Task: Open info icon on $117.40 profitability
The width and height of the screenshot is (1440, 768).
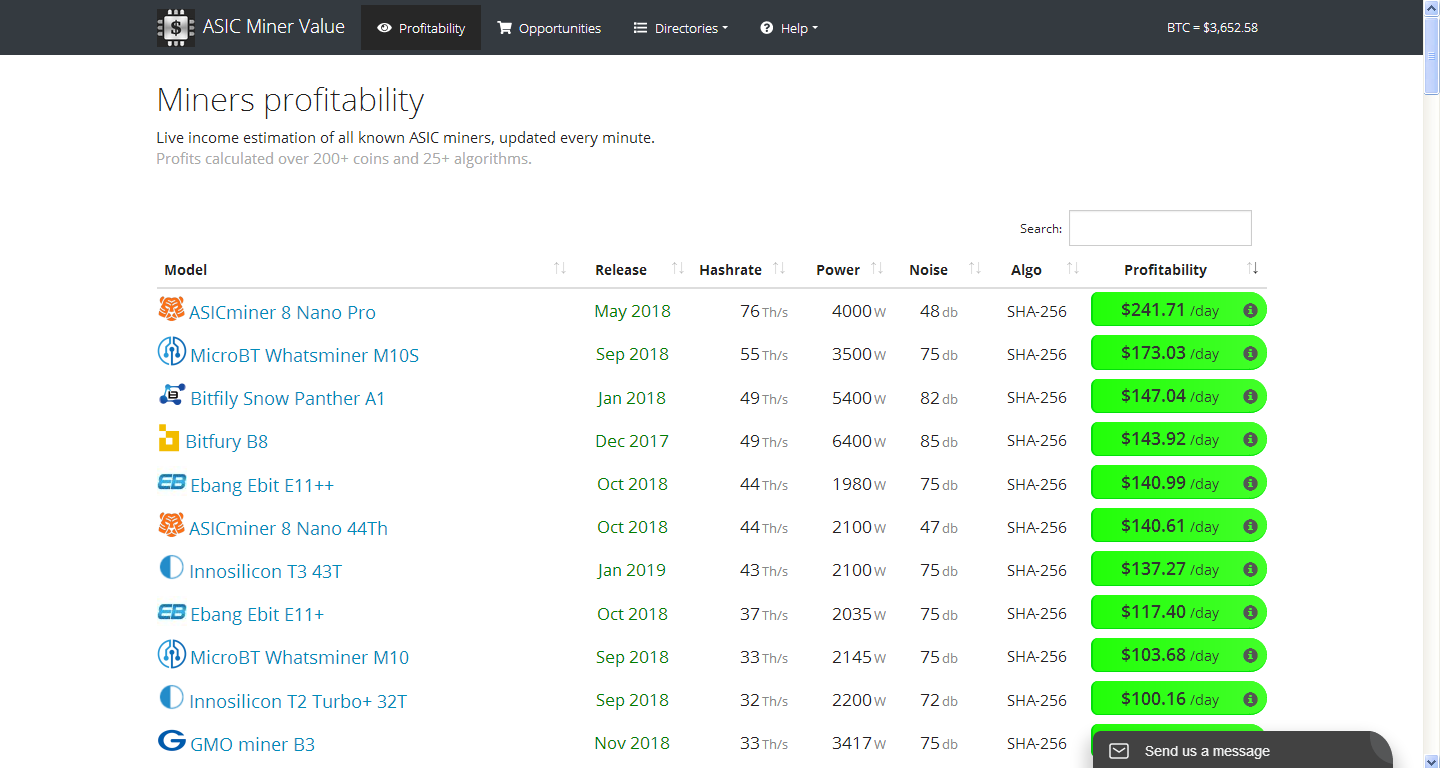Action: click(x=1250, y=613)
